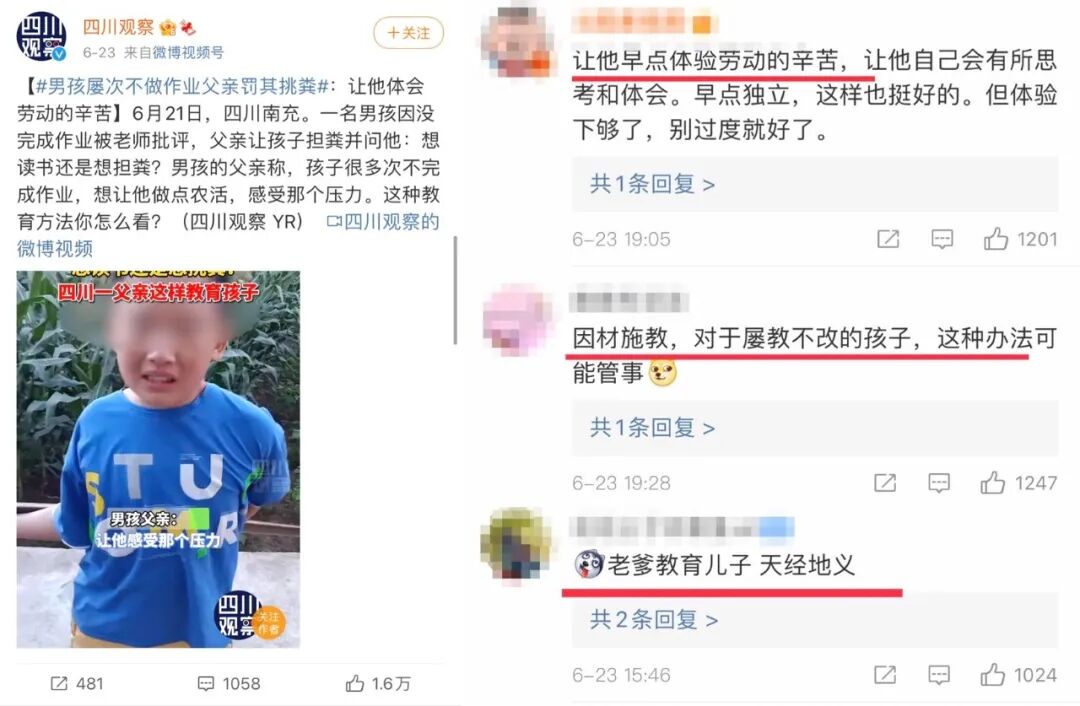The width and height of the screenshot is (1080, 706).
Task: Play the crying boy video thumbnail
Action: pyautogui.click(x=158, y=459)
